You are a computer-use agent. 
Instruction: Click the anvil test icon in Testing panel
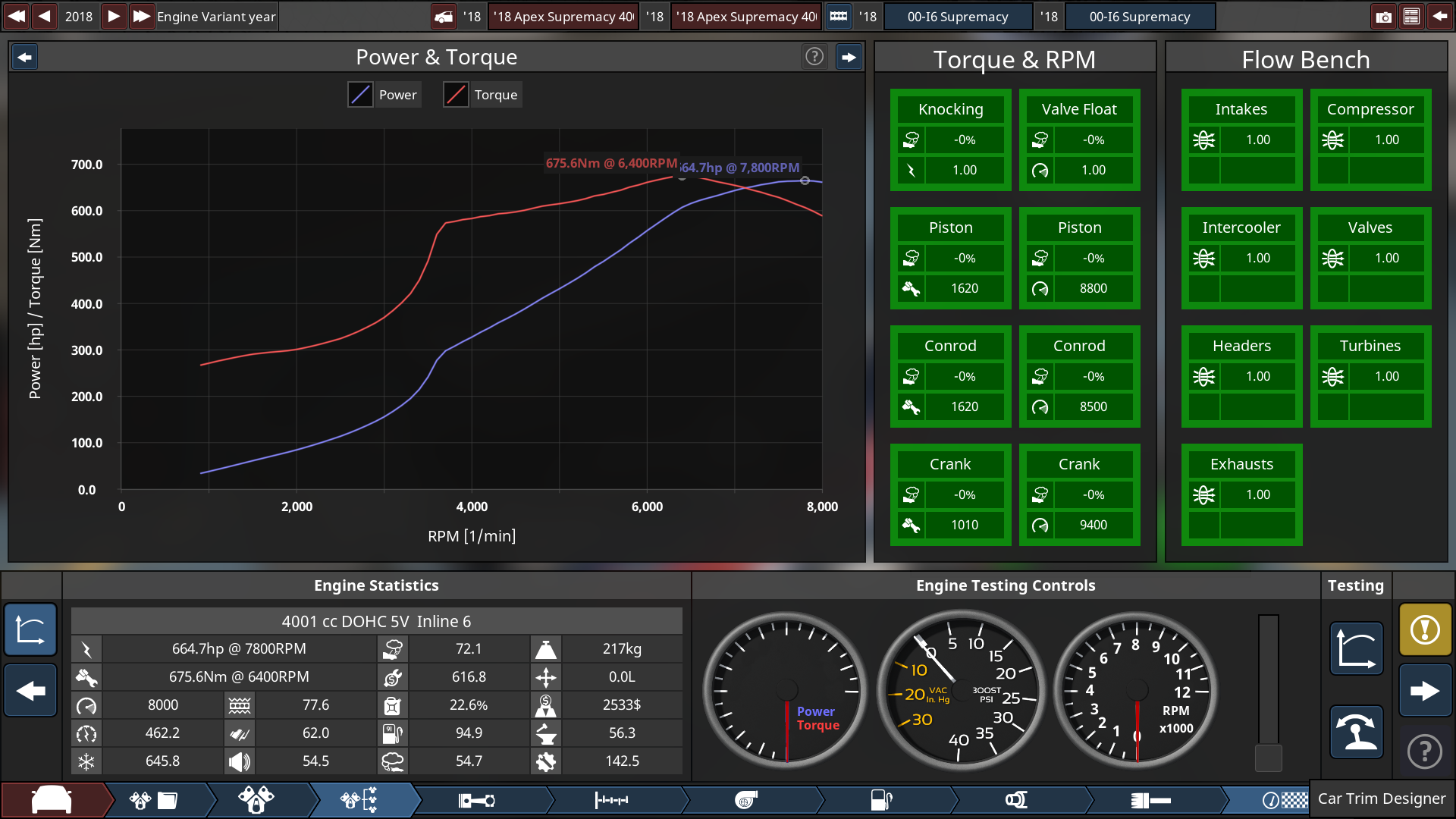click(x=1356, y=732)
